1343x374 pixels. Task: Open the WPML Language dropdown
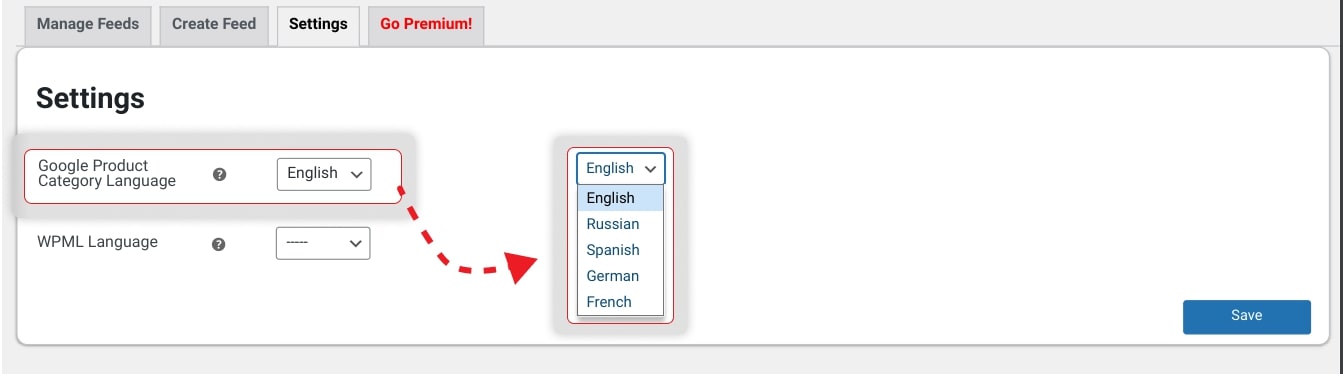point(323,243)
